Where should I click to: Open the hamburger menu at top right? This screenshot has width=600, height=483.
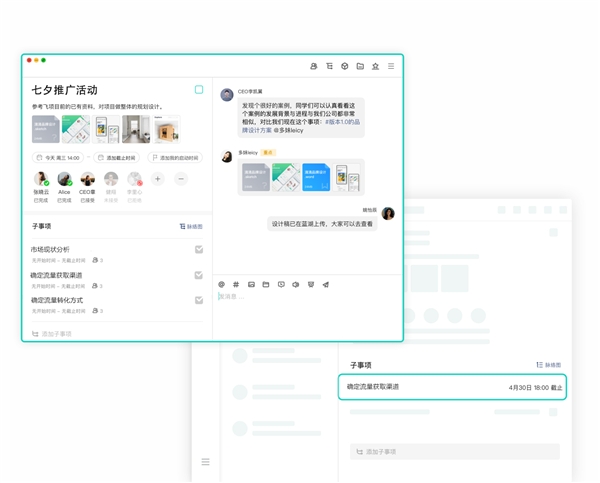tap(391, 66)
